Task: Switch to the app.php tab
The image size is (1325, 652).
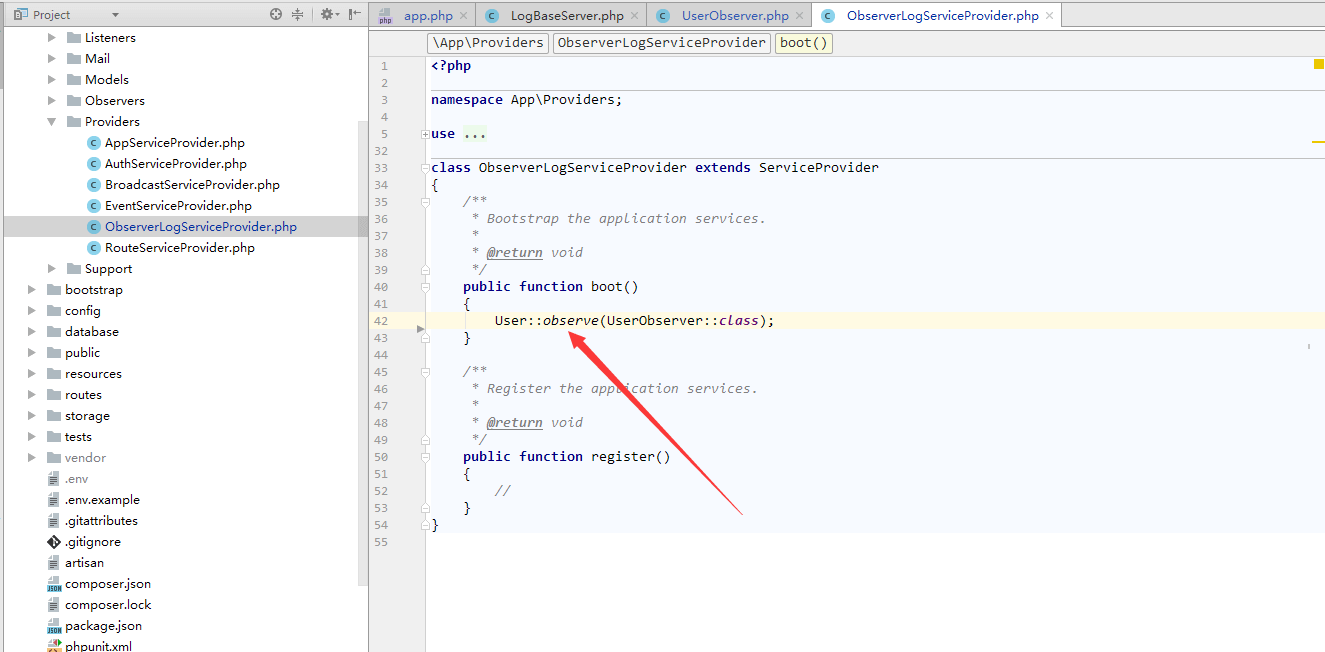Action: click(x=428, y=16)
